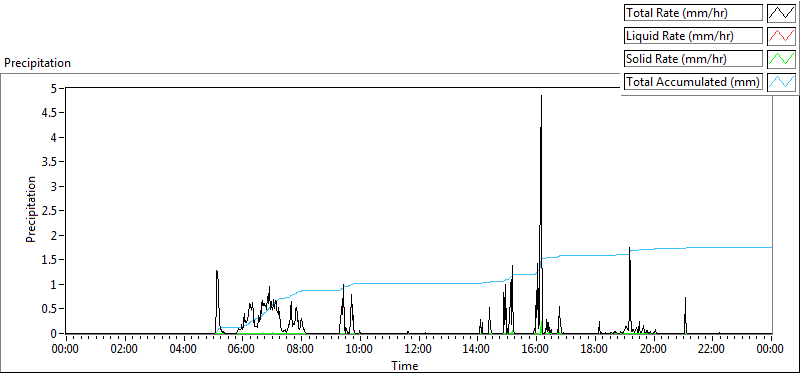The image size is (800, 373).
Task: Click the x-axis time label 08:00
Action: coord(301,350)
